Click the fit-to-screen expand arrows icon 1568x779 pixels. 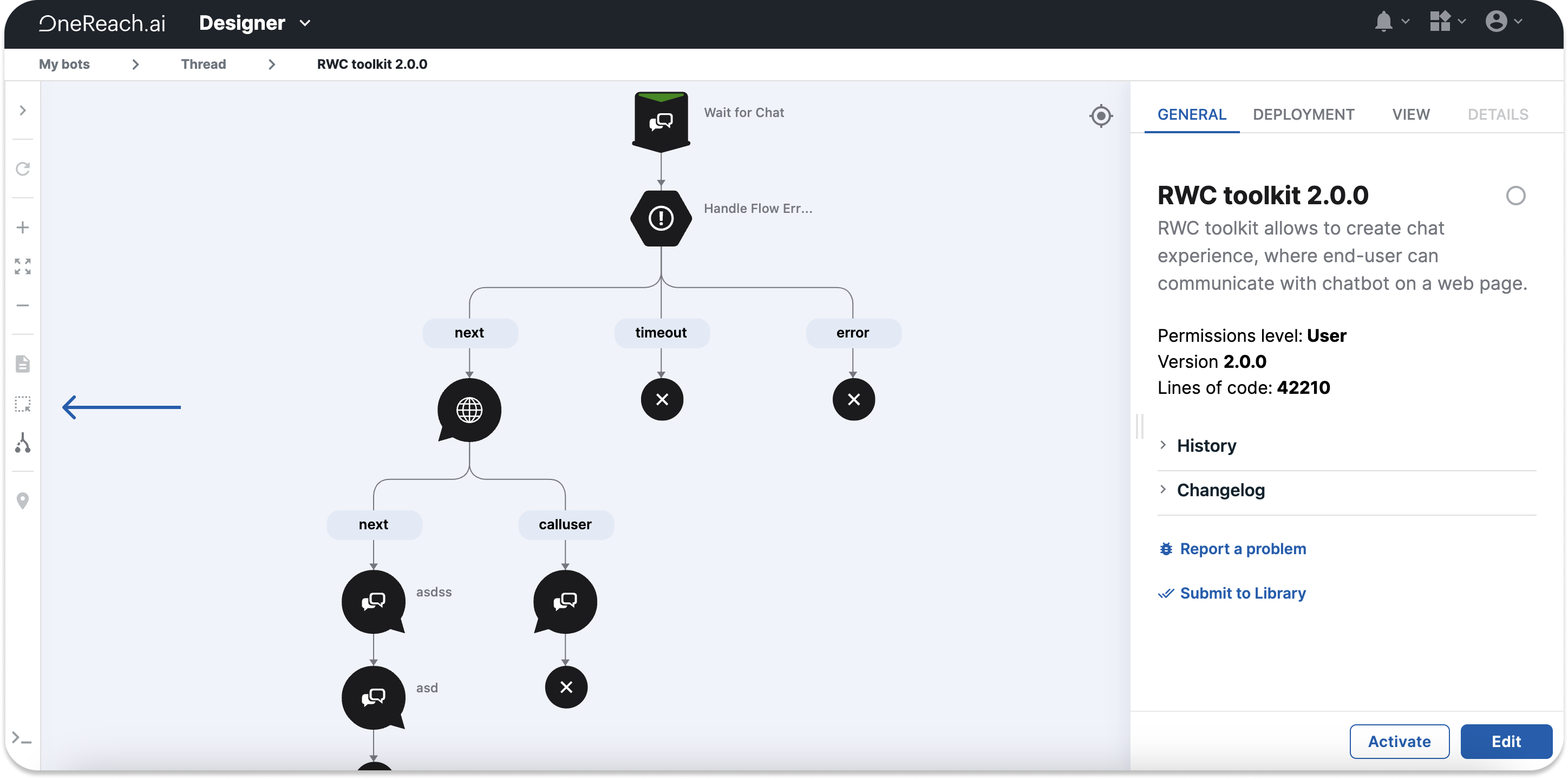coord(23,266)
